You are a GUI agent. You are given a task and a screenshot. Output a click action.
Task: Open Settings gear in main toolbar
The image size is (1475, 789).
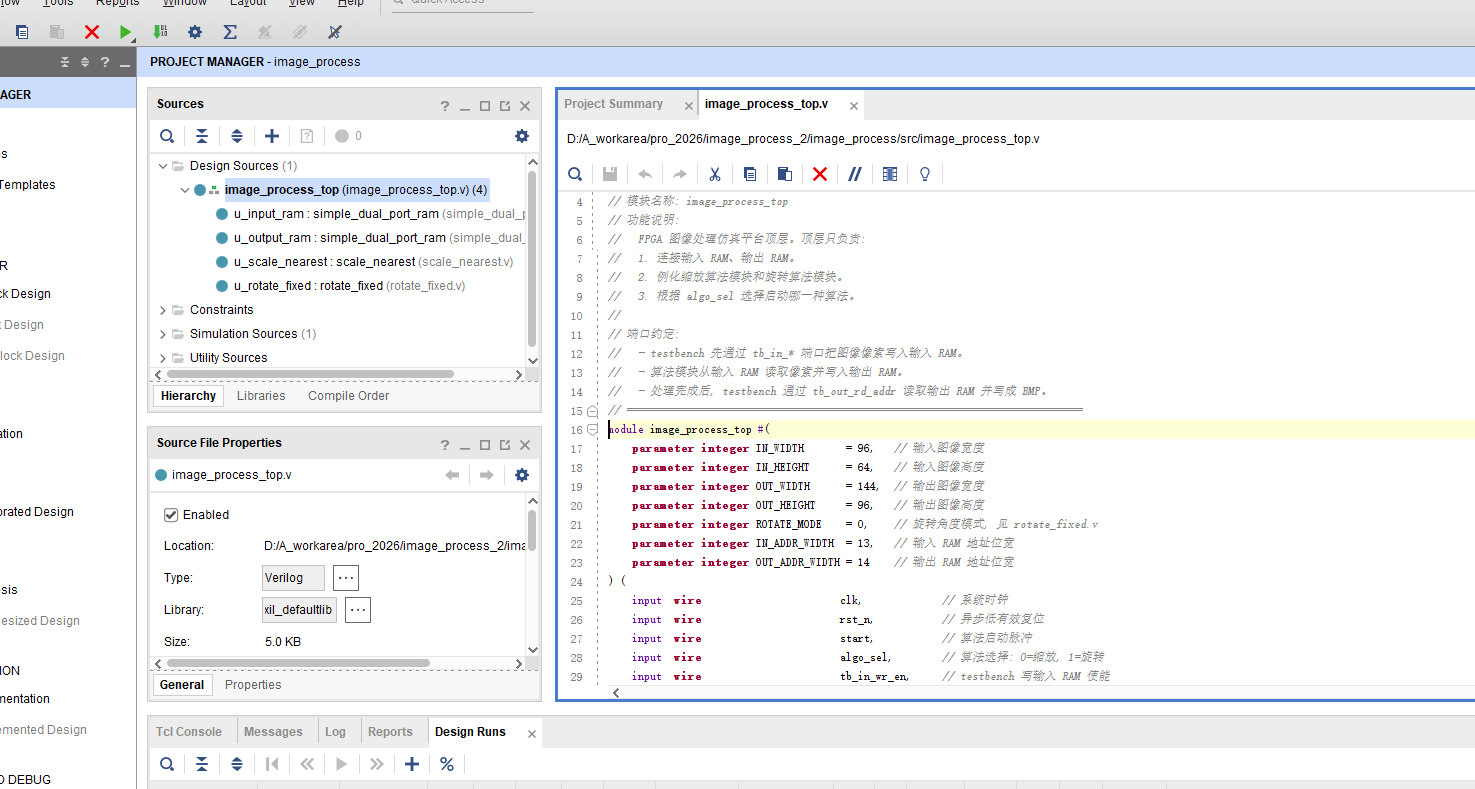click(195, 32)
